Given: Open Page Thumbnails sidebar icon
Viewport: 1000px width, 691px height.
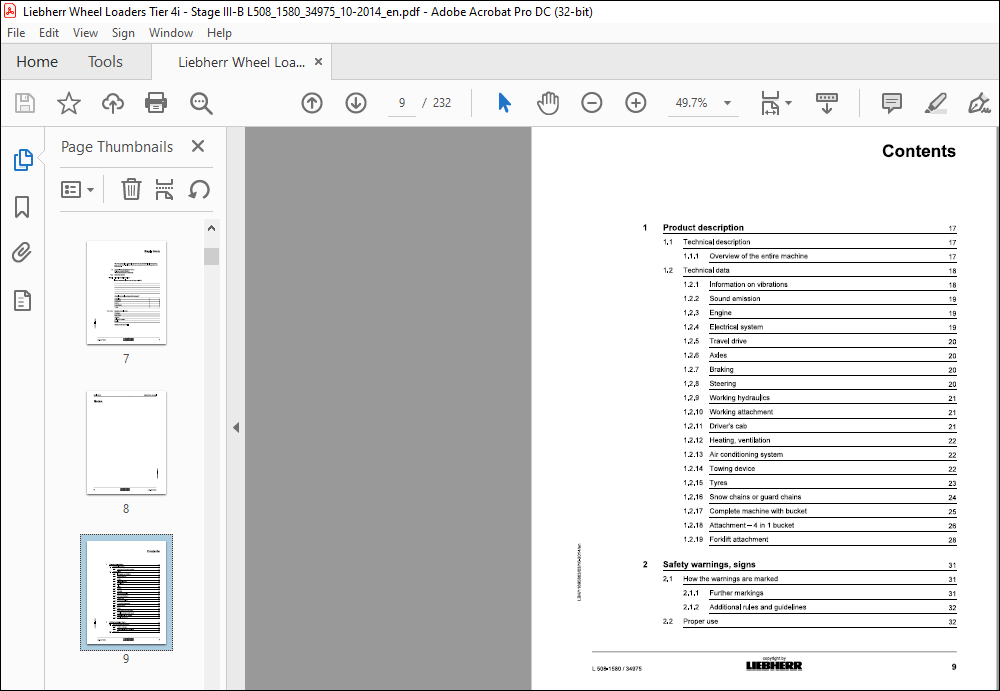Looking at the screenshot, I should tap(23, 160).
